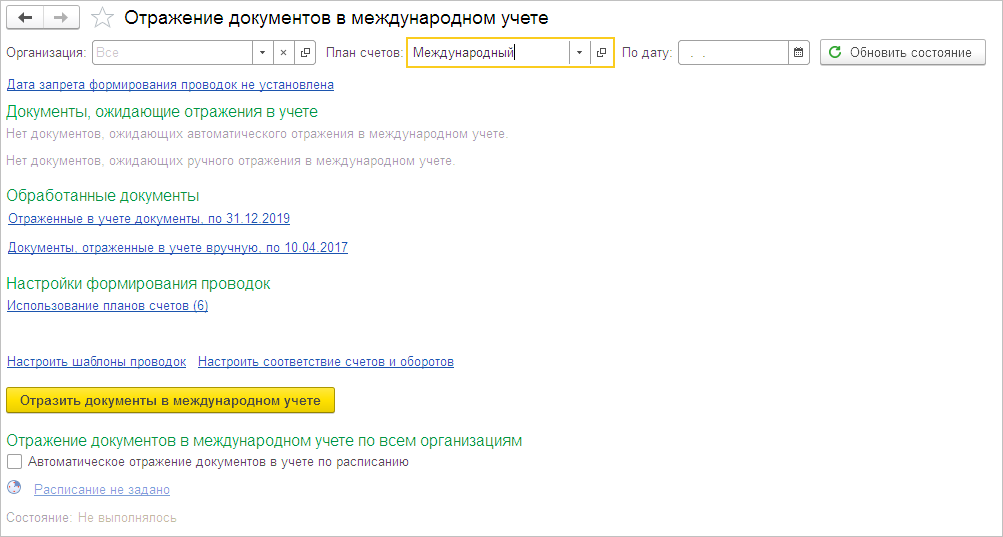Open Расписание не задано link
Viewport: 1003px width, 537px height.
pyautogui.click(x=102, y=490)
